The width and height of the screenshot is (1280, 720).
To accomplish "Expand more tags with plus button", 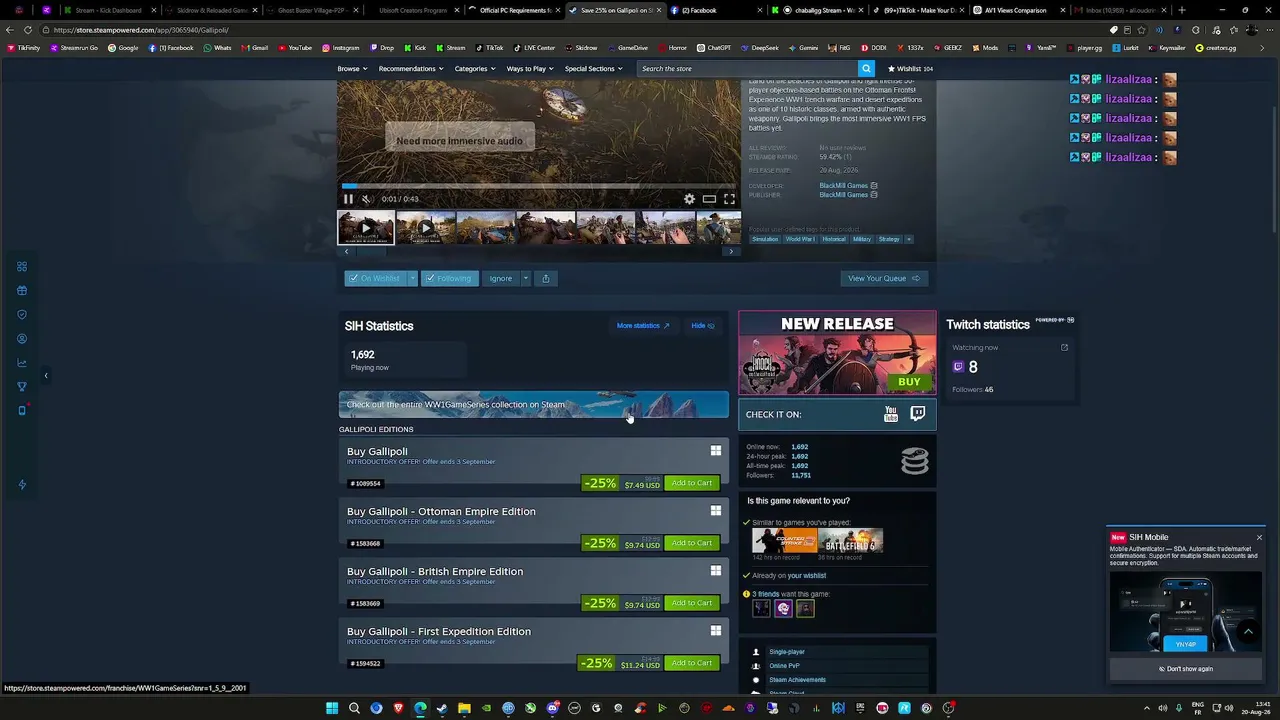I will [x=908, y=239].
